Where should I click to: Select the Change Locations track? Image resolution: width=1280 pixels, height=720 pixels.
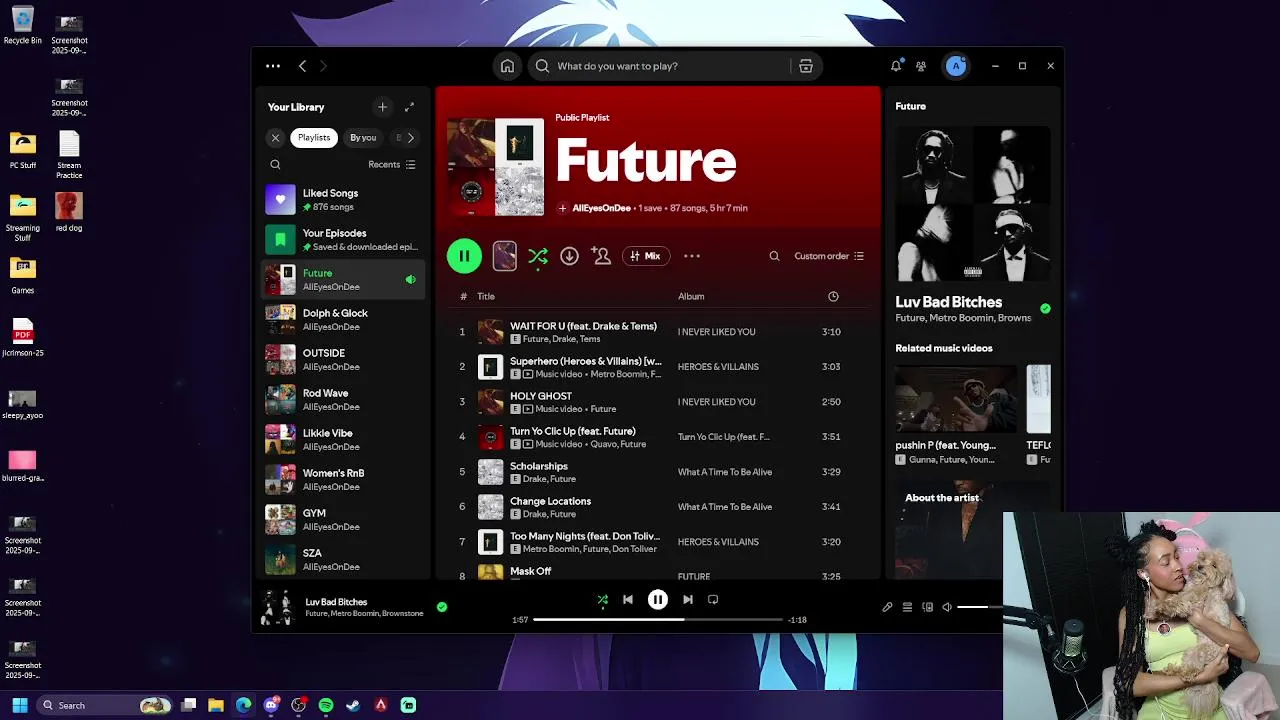click(x=656, y=507)
